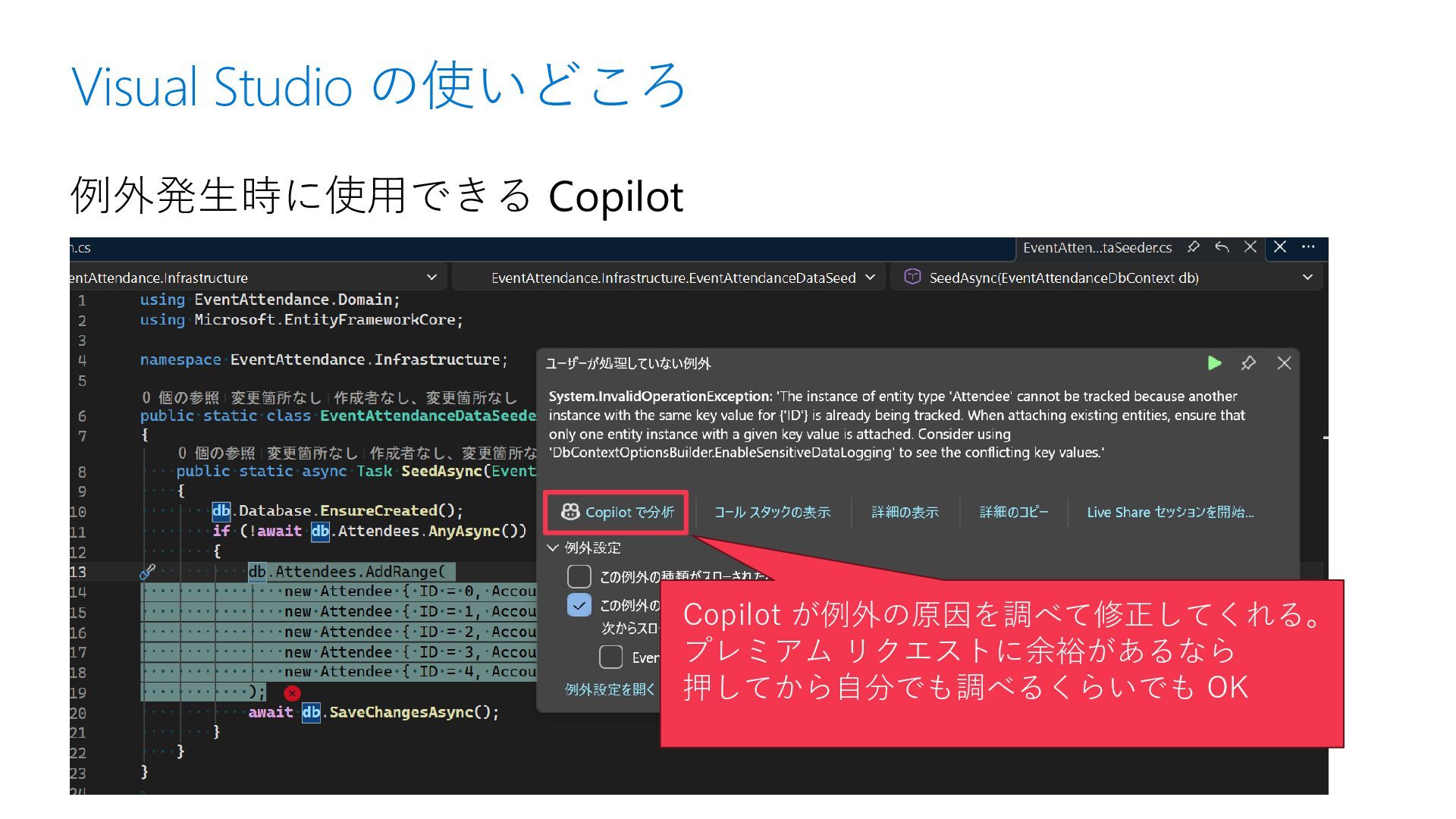Uncheck the blue checked exception checkbox
This screenshot has width=1456, height=819.
coord(579,605)
